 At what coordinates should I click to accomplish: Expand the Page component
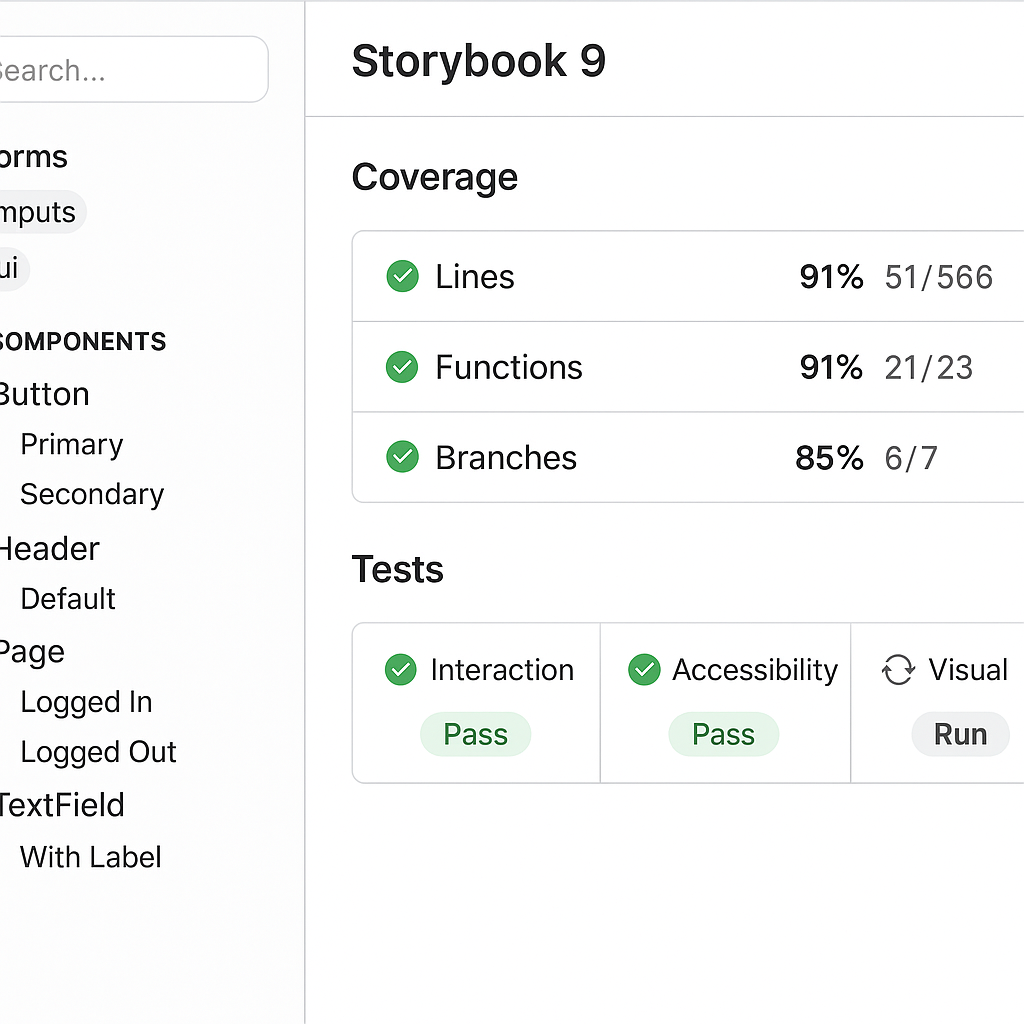click(31, 652)
